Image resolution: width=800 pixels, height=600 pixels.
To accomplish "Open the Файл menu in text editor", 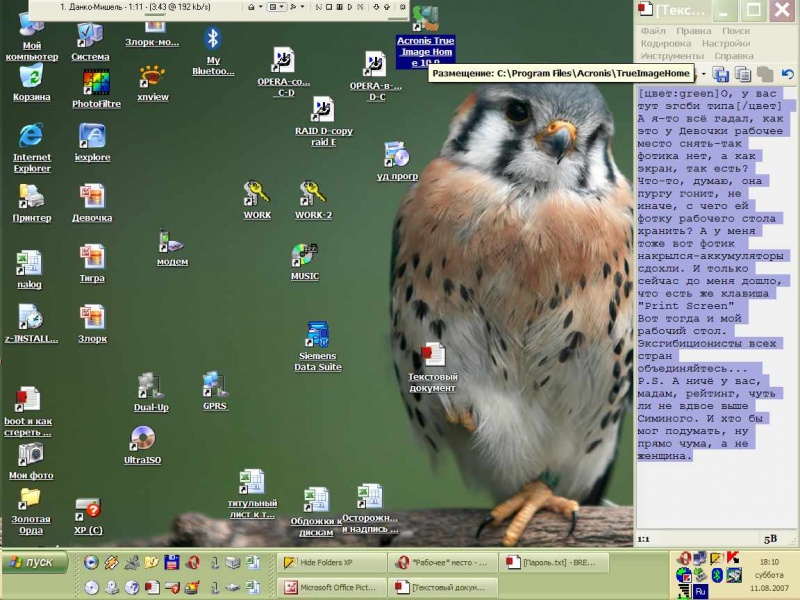I will (x=653, y=31).
